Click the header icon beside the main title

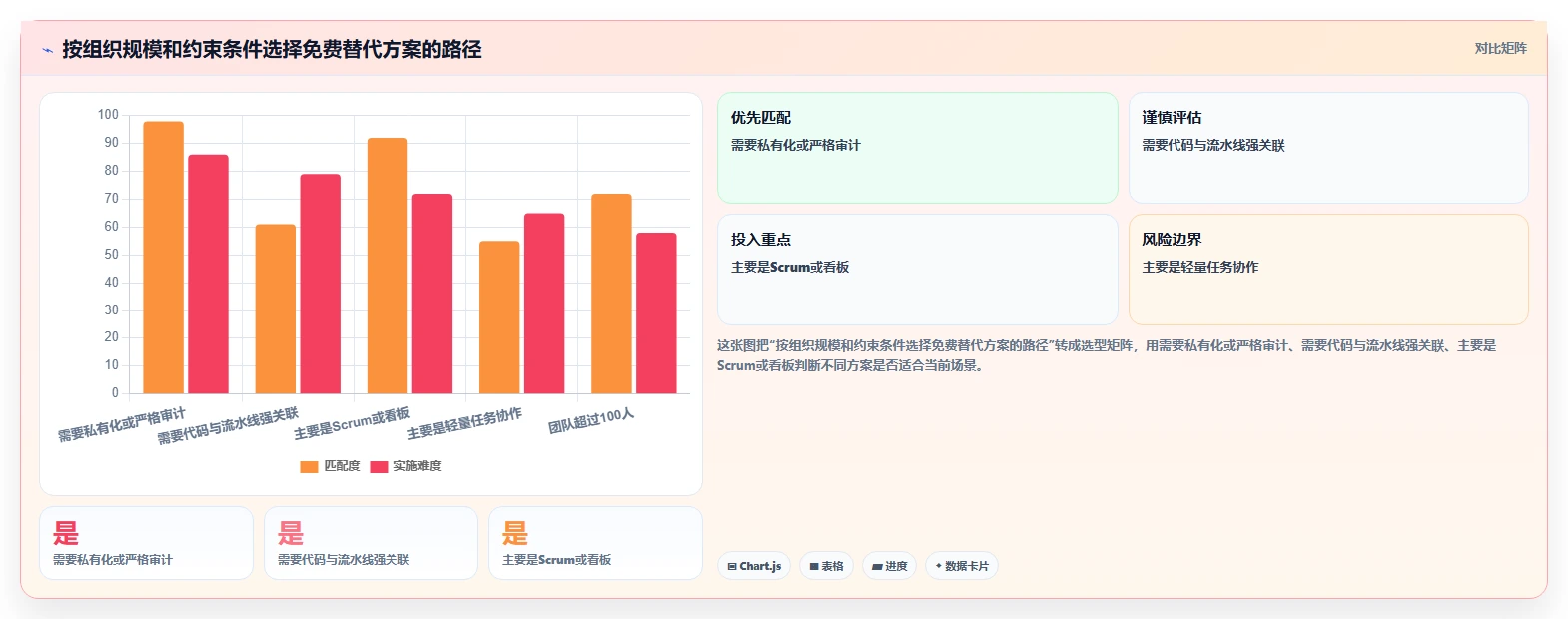47,50
